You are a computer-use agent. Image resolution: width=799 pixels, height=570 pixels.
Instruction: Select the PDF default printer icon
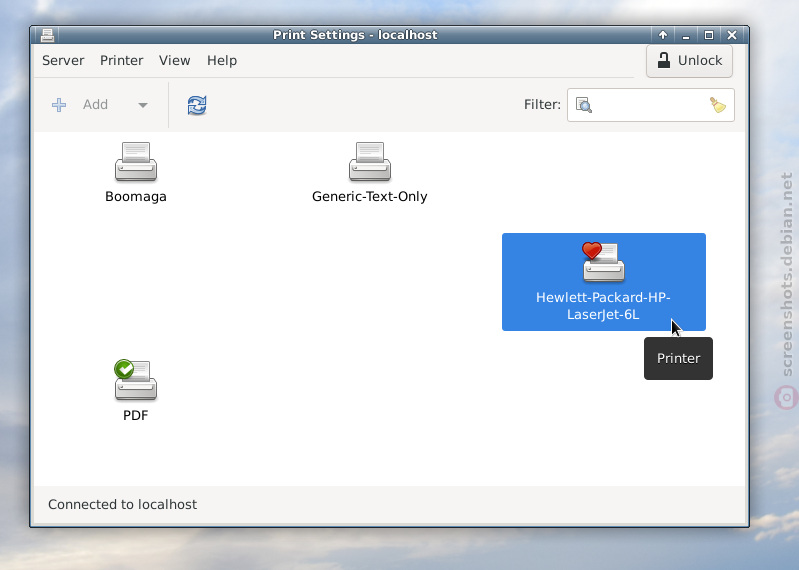coord(136,380)
